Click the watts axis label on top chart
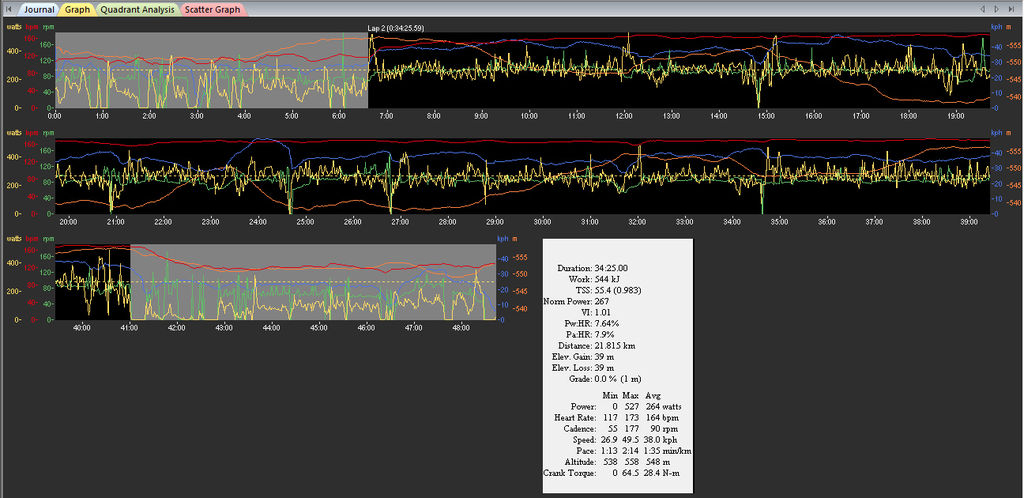 pos(13,28)
